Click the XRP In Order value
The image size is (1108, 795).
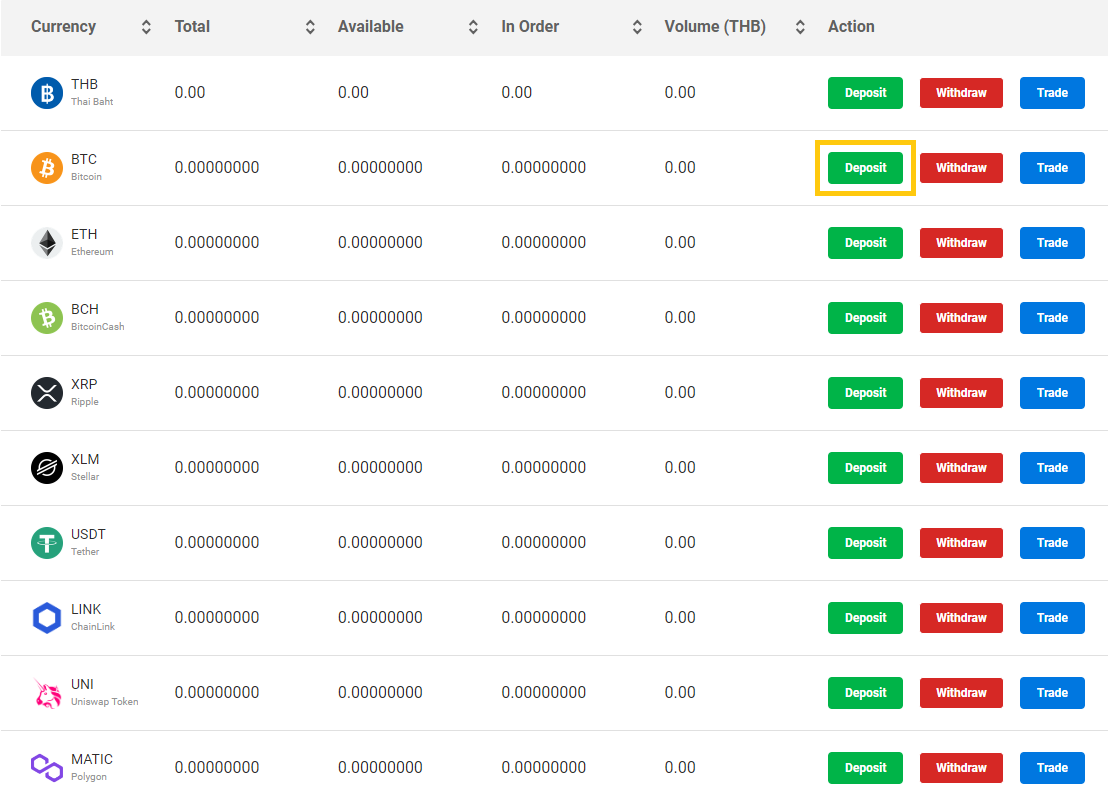[x=543, y=392]
